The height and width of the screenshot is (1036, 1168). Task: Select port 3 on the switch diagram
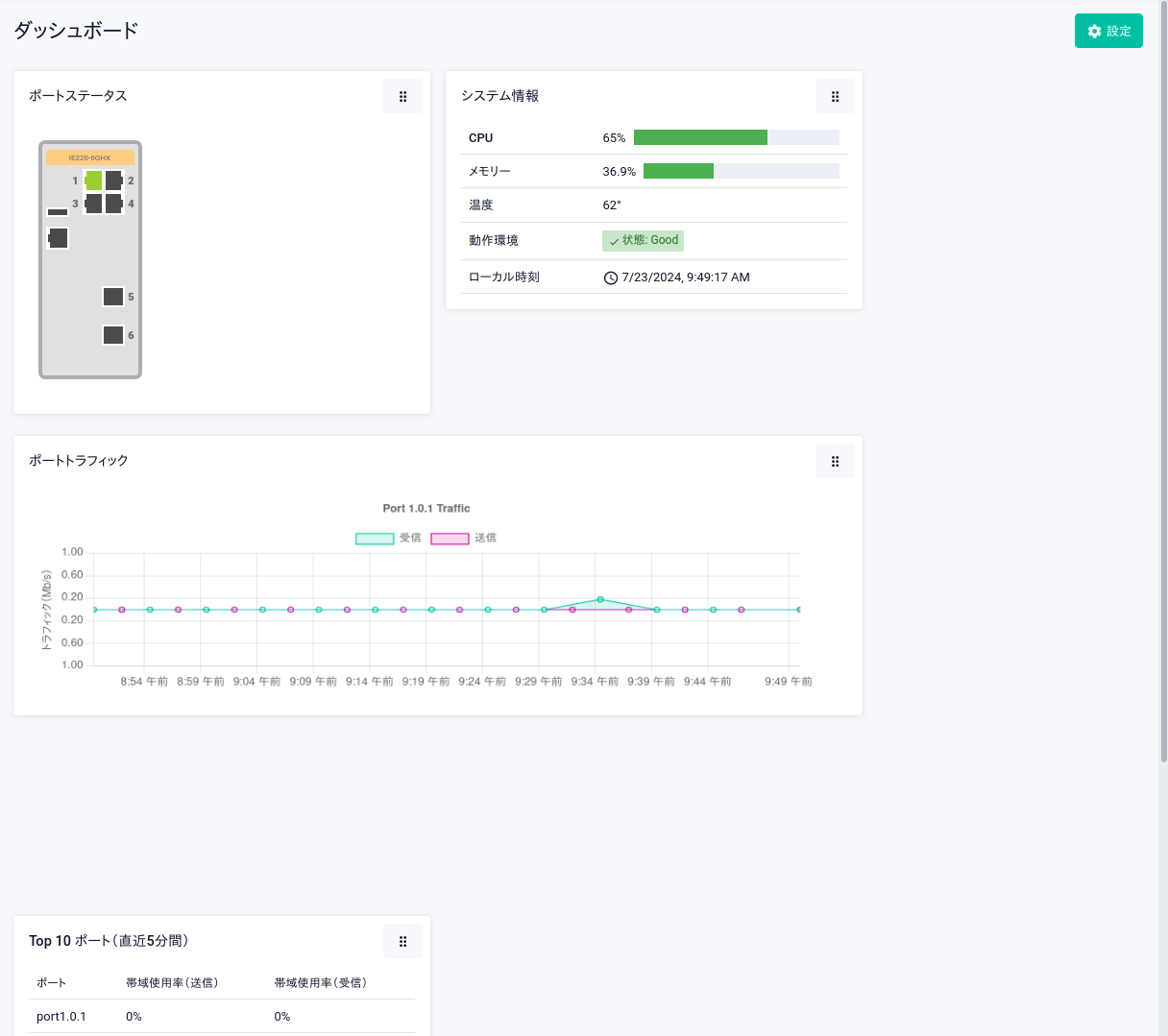click(x=93, y=204)
